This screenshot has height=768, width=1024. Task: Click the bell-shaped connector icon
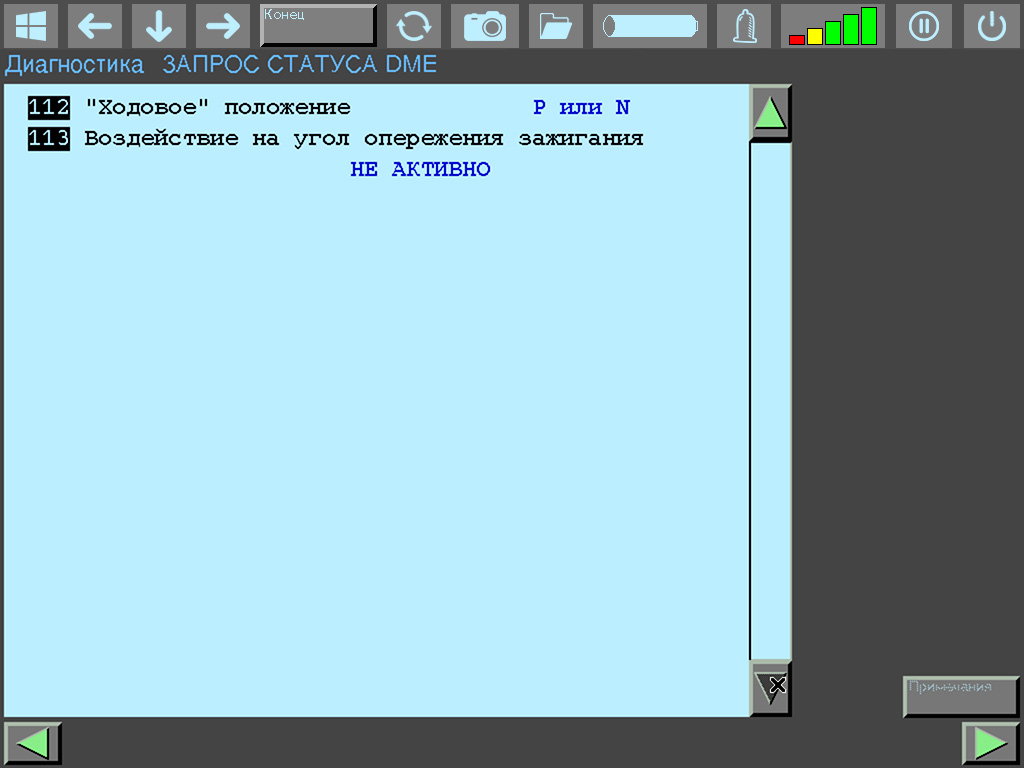click(x=743, y=26)
